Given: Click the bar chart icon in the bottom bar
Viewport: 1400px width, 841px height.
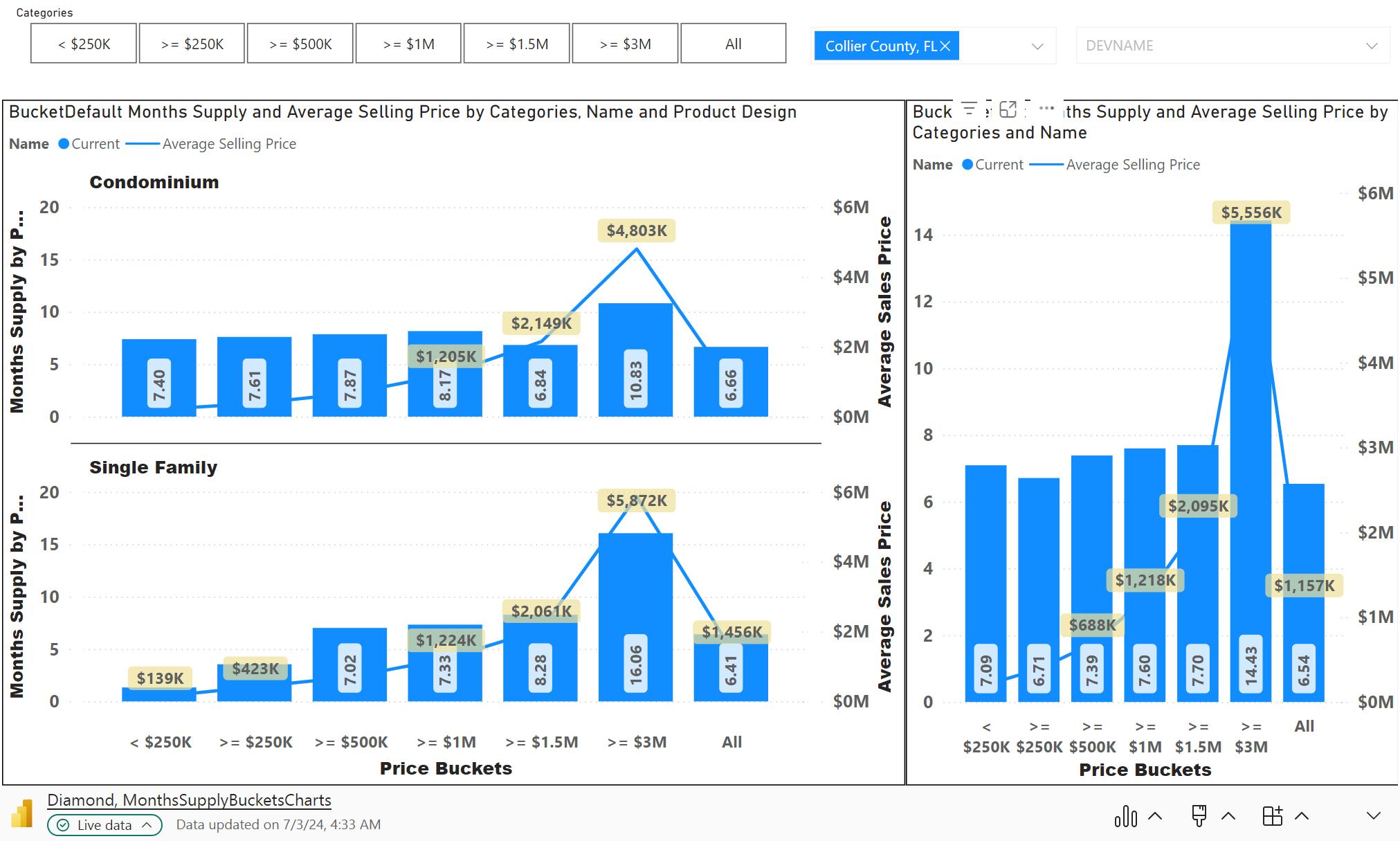Looking at the screenshot, I should tap(1126, 816).
